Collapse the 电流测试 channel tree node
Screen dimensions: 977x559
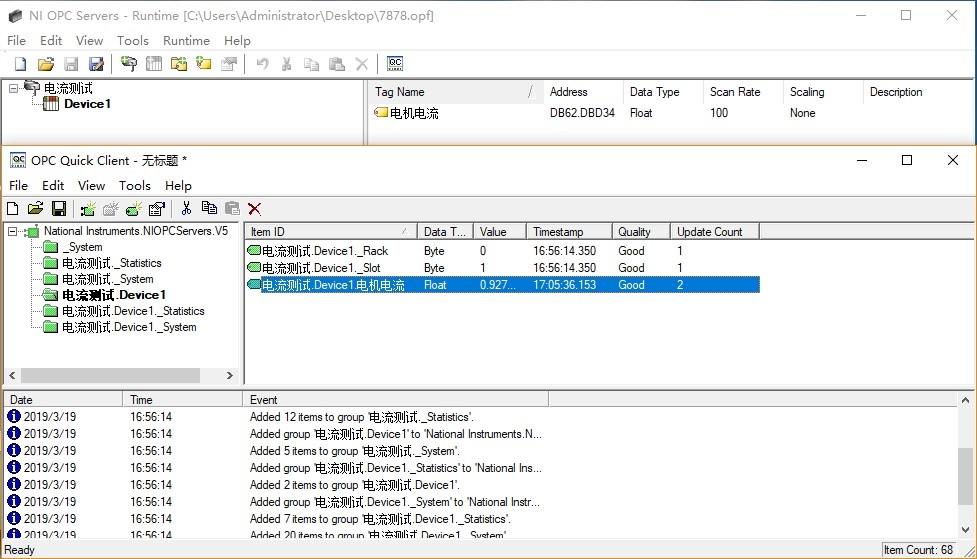pyautogui.click(x=13, y=88)
